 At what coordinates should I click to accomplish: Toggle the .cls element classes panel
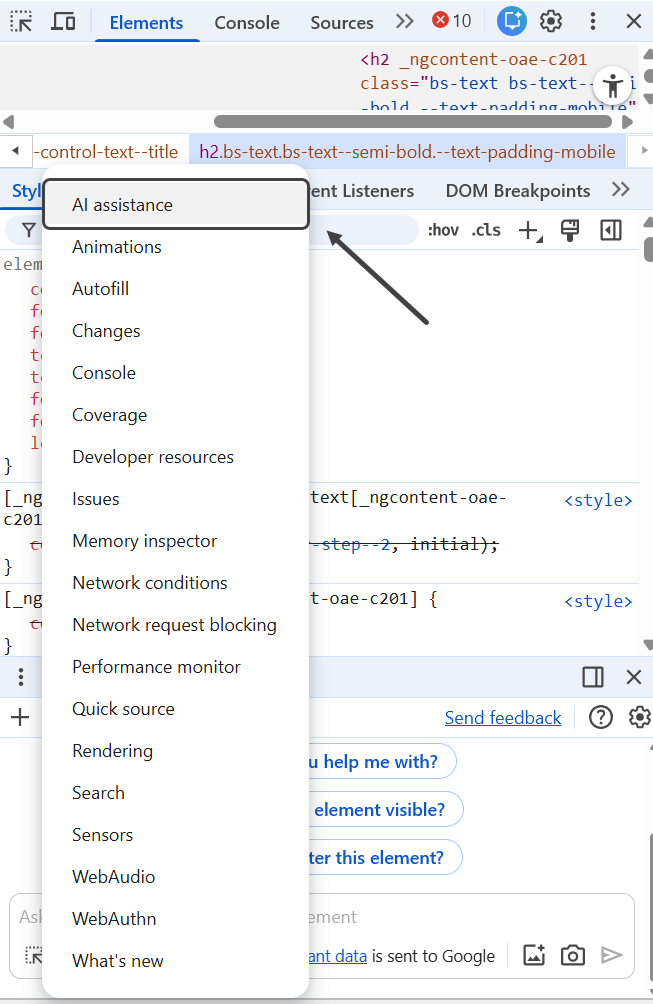tap(486, 231)
